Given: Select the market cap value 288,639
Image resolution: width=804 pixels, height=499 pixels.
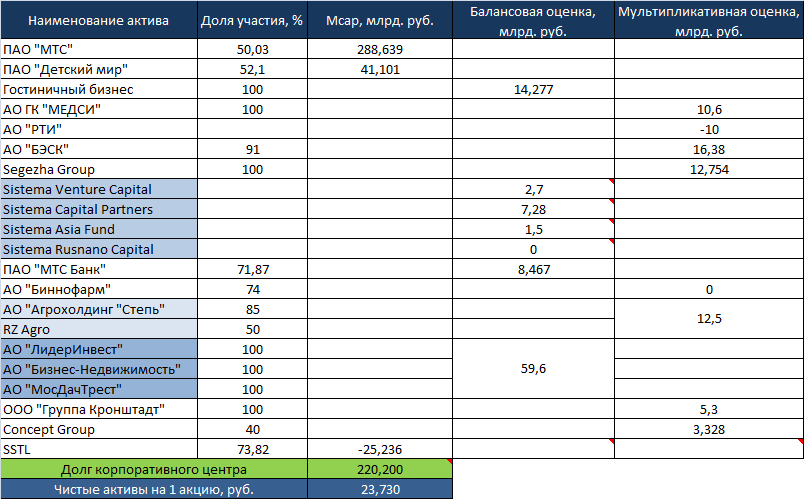Looking at the screenshot, I should 379,49.
